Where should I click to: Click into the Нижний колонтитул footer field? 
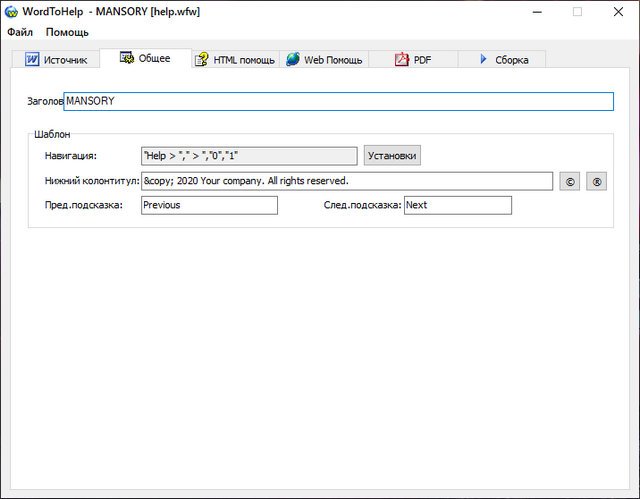coord(347,181)
